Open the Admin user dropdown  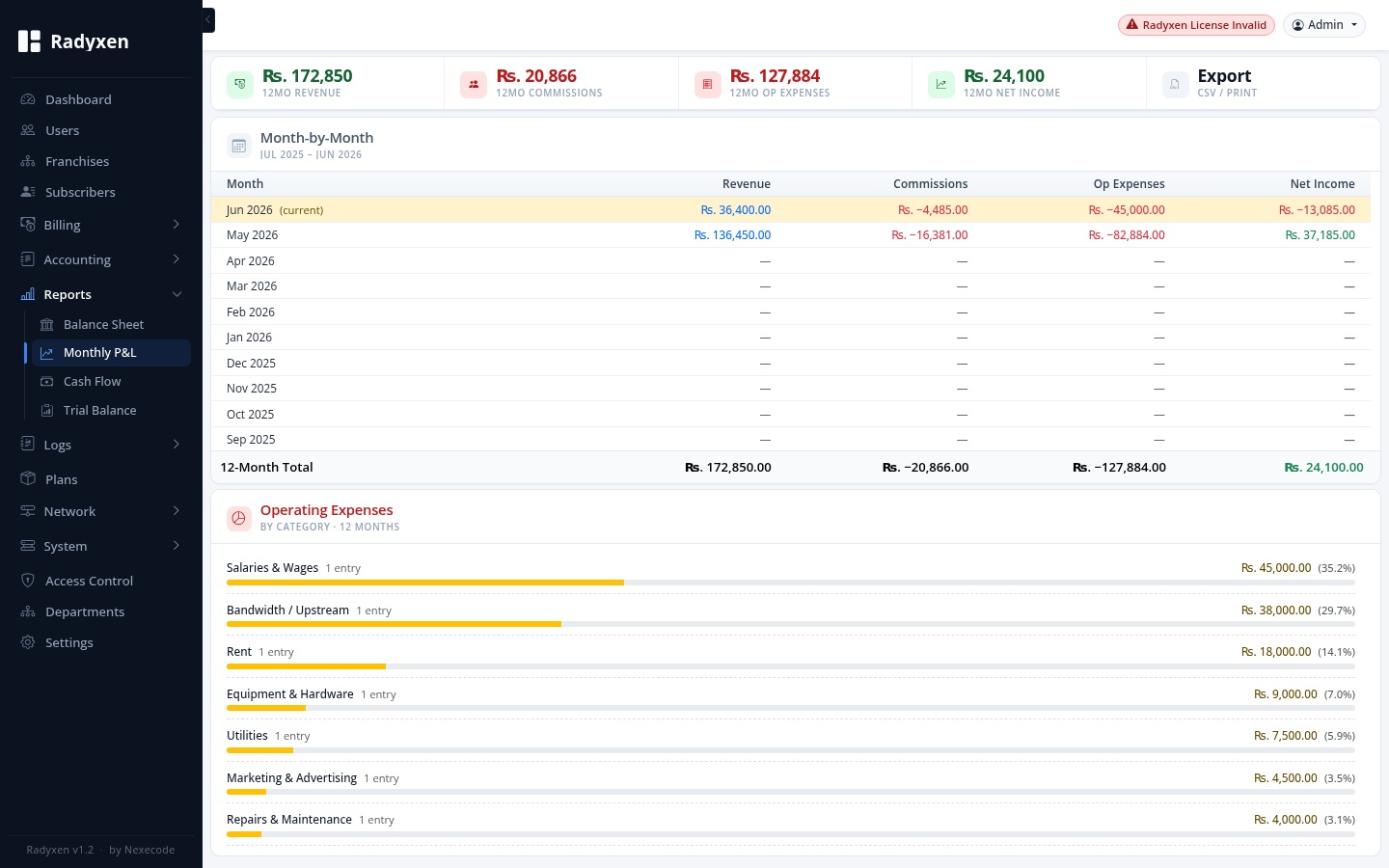tap(1323, 25)
